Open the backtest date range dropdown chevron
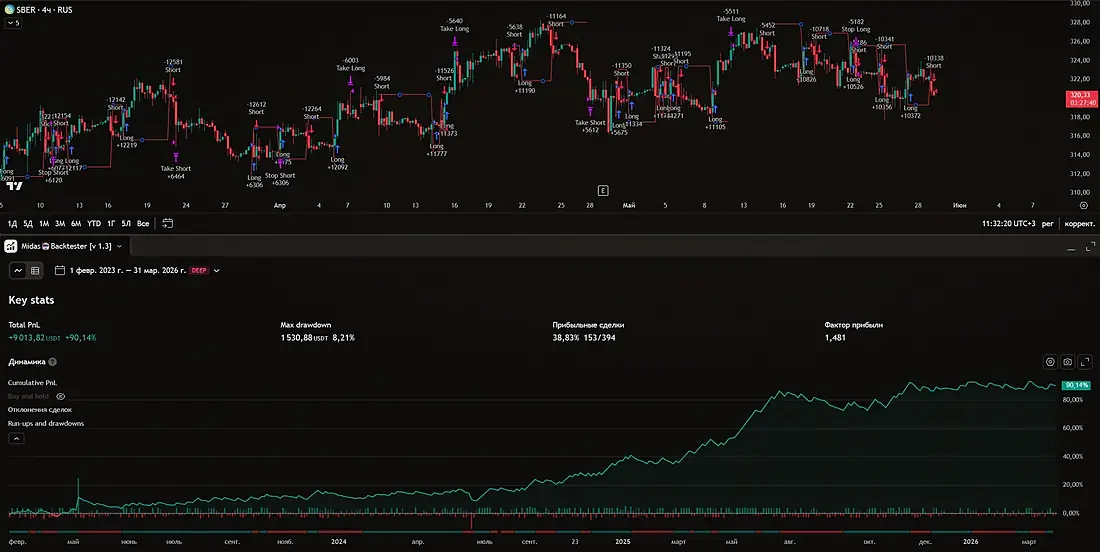1100x552 pixels. click(216, 271)
